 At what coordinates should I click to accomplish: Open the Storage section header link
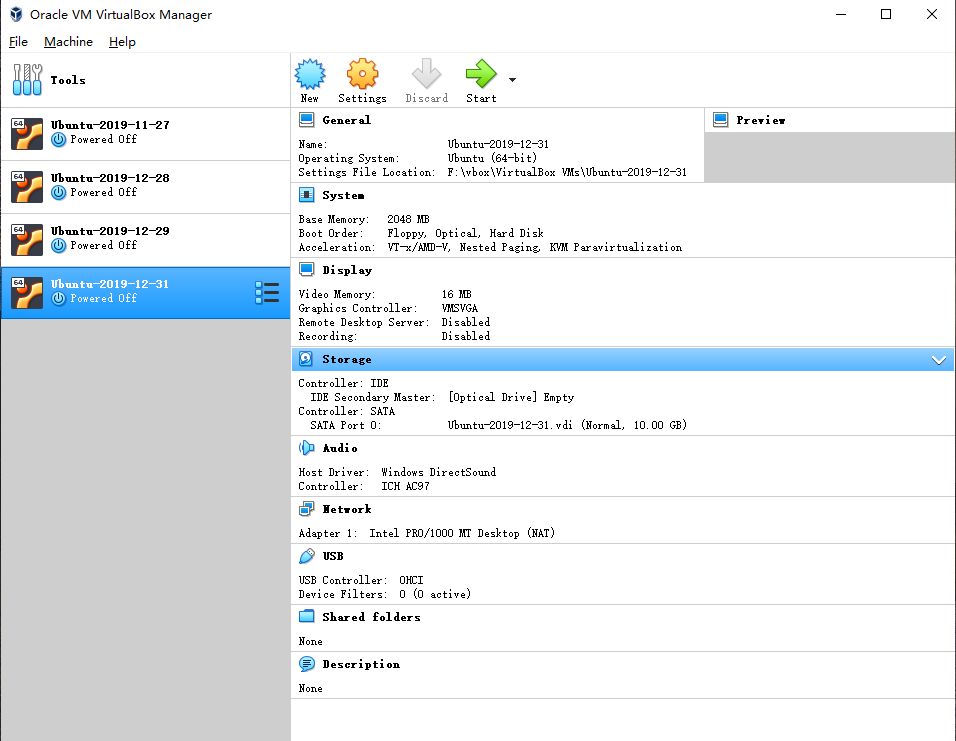click(346, 359)
